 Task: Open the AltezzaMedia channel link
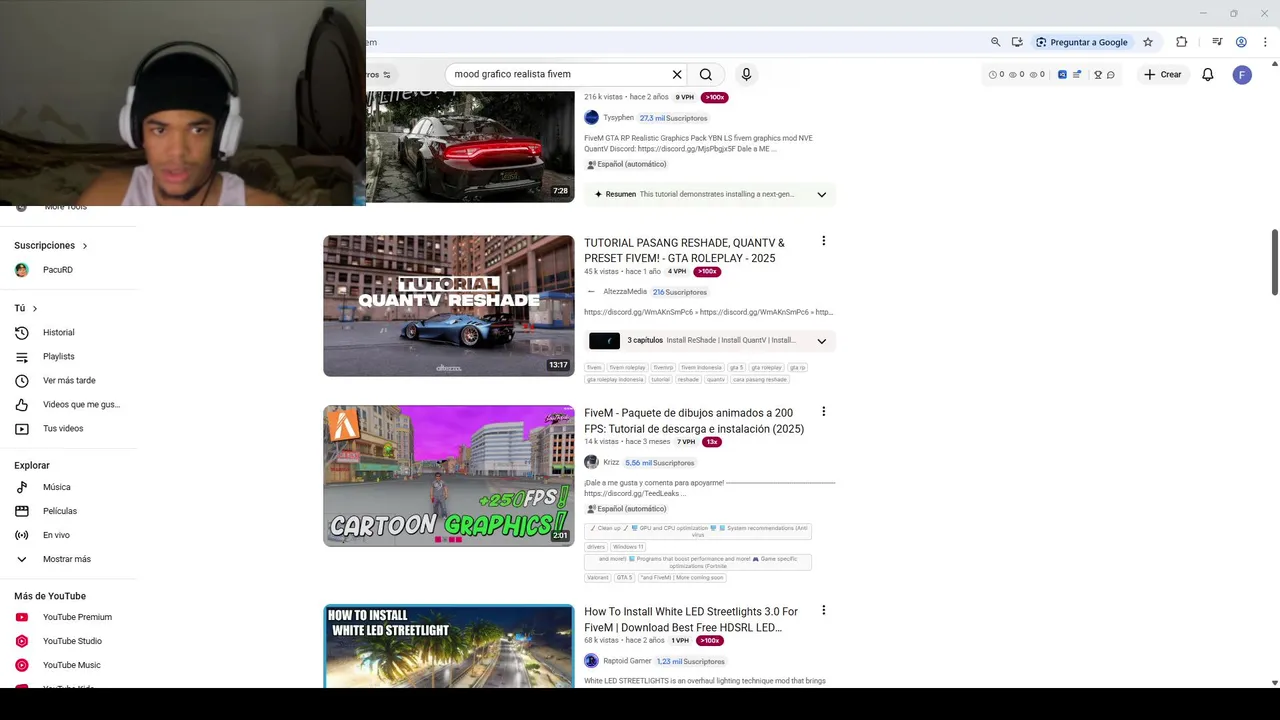point(625,292)
